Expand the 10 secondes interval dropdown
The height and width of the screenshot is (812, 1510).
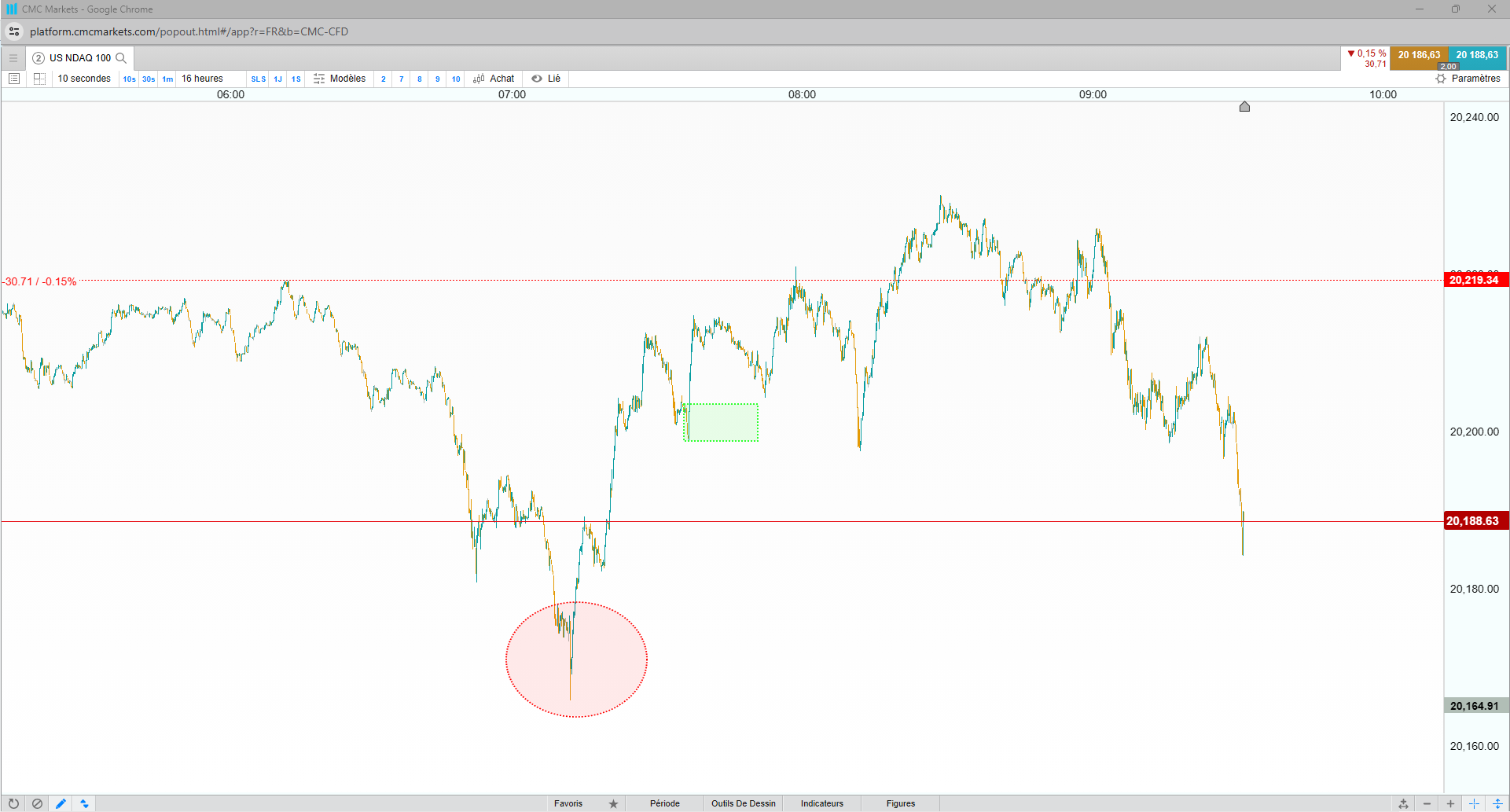(84, 79)
